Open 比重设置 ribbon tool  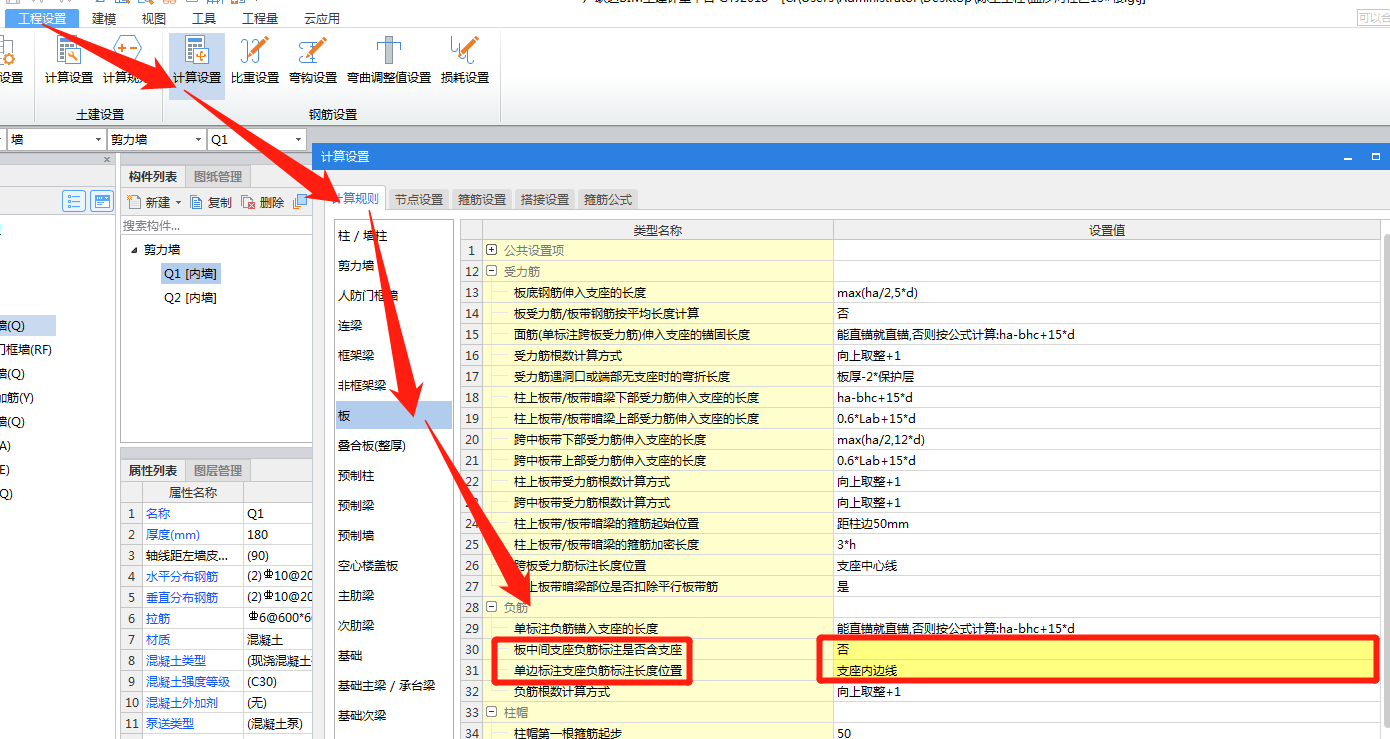(255, 61)
